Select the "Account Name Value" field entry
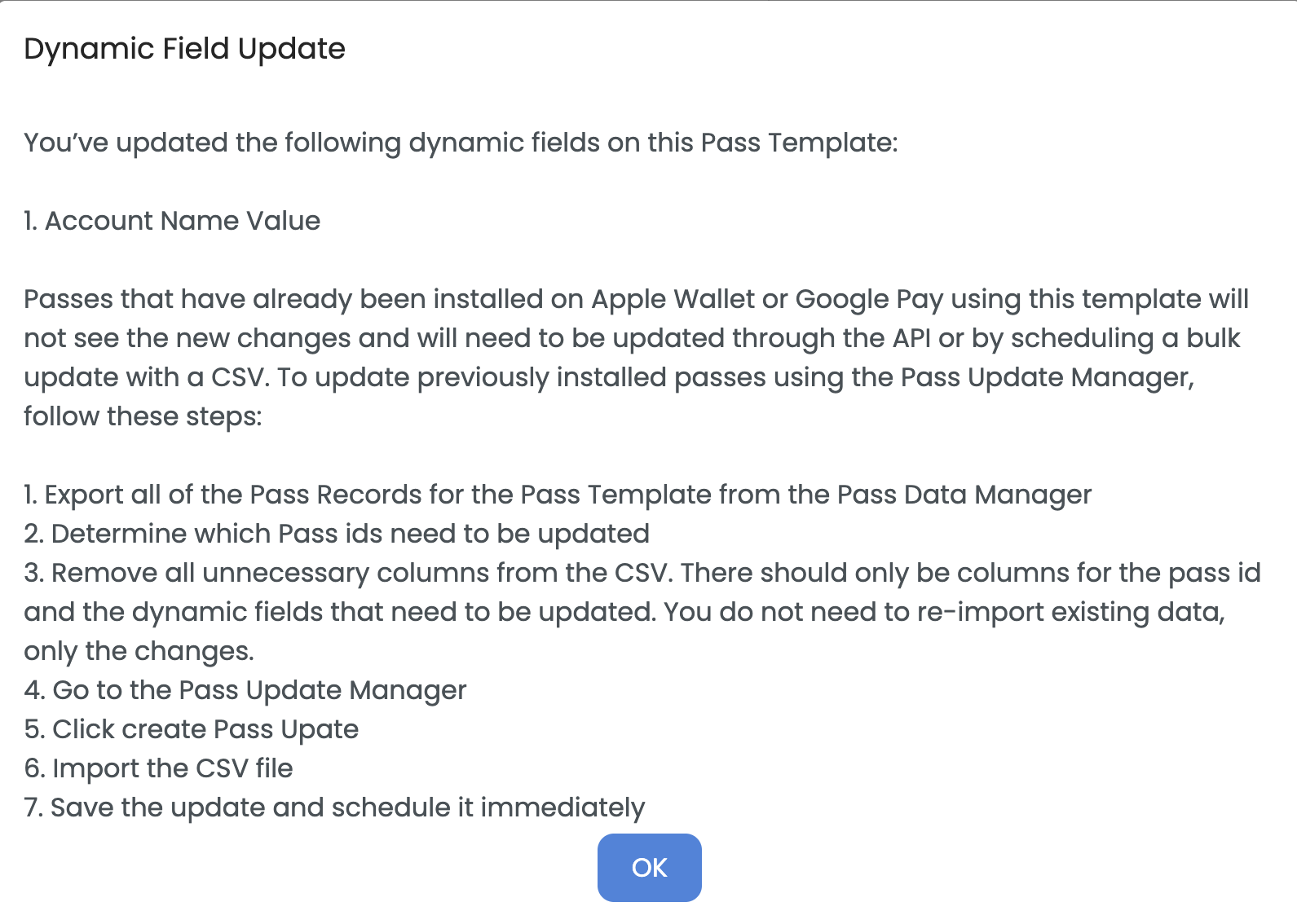The height and width of the screenshot is (924, 1297). point(172,221)
